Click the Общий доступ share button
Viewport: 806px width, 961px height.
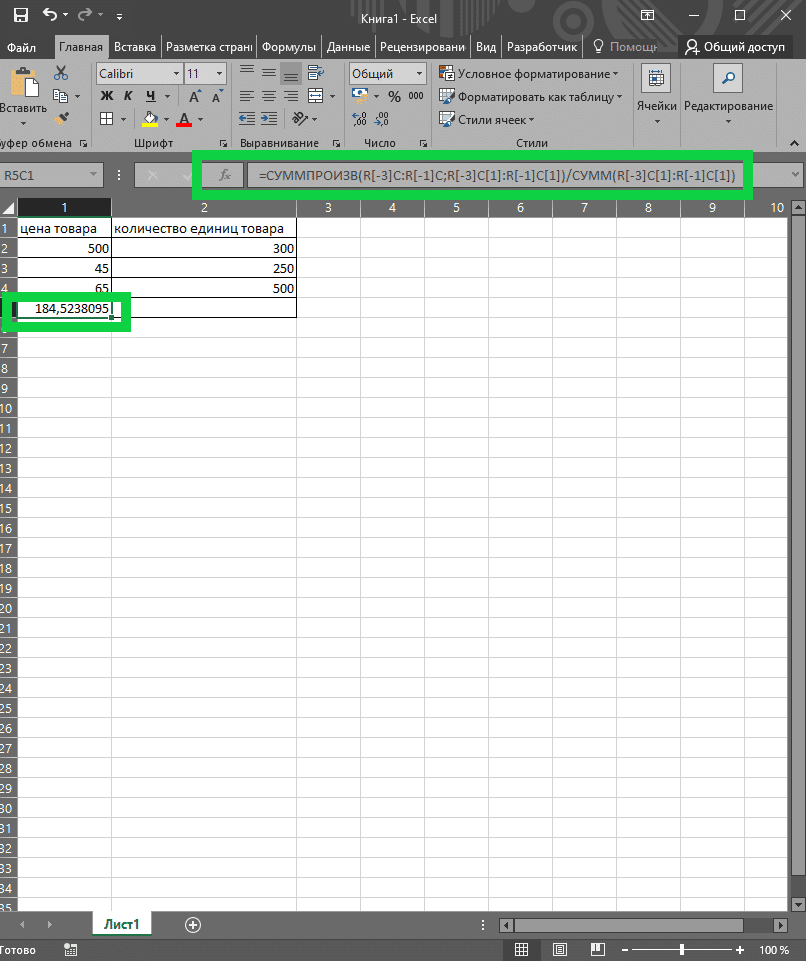(x=735, y=47)
